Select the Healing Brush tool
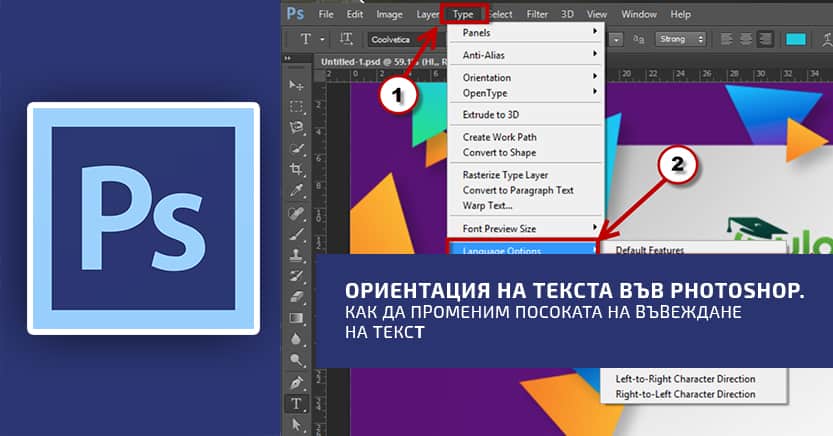The width and height of the screenshot is (833, 436). click(x=296, y=213)
